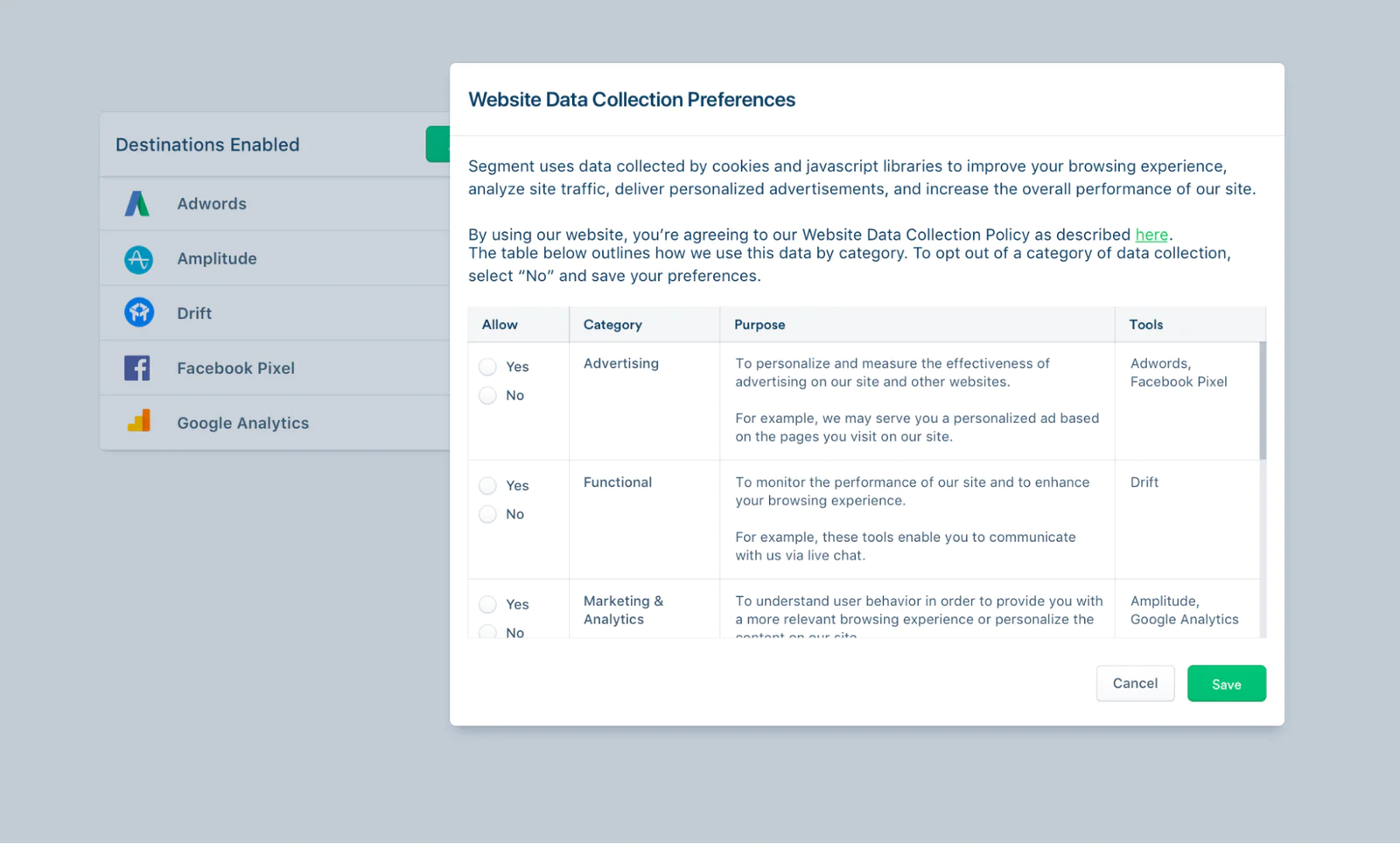Select Yes for Functional category
The width and height of the screenshot is (1400, 844).
click(x=487, y=486)
